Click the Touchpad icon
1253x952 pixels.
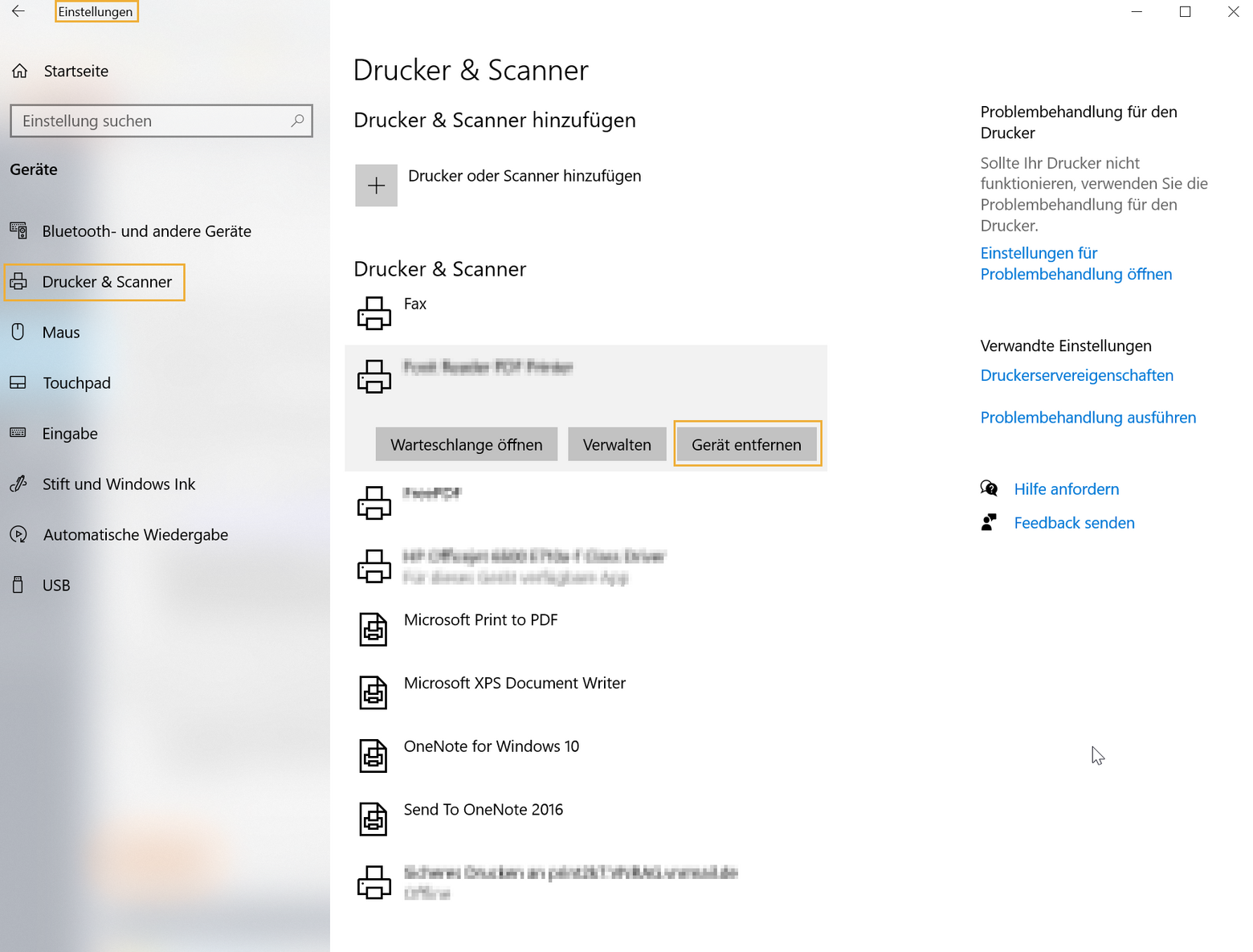(18, 382)
